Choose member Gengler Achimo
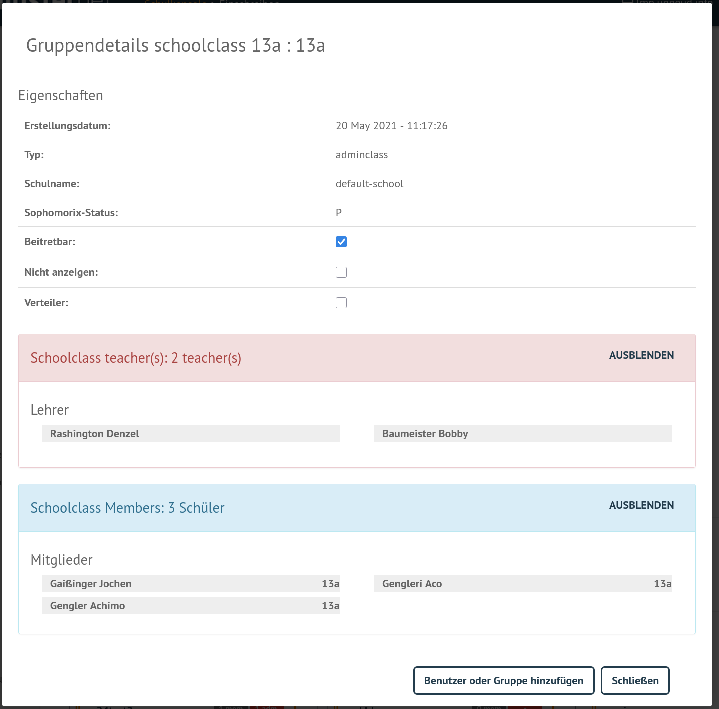This screenshot has height=709, width=719. (x=88, y=606)
